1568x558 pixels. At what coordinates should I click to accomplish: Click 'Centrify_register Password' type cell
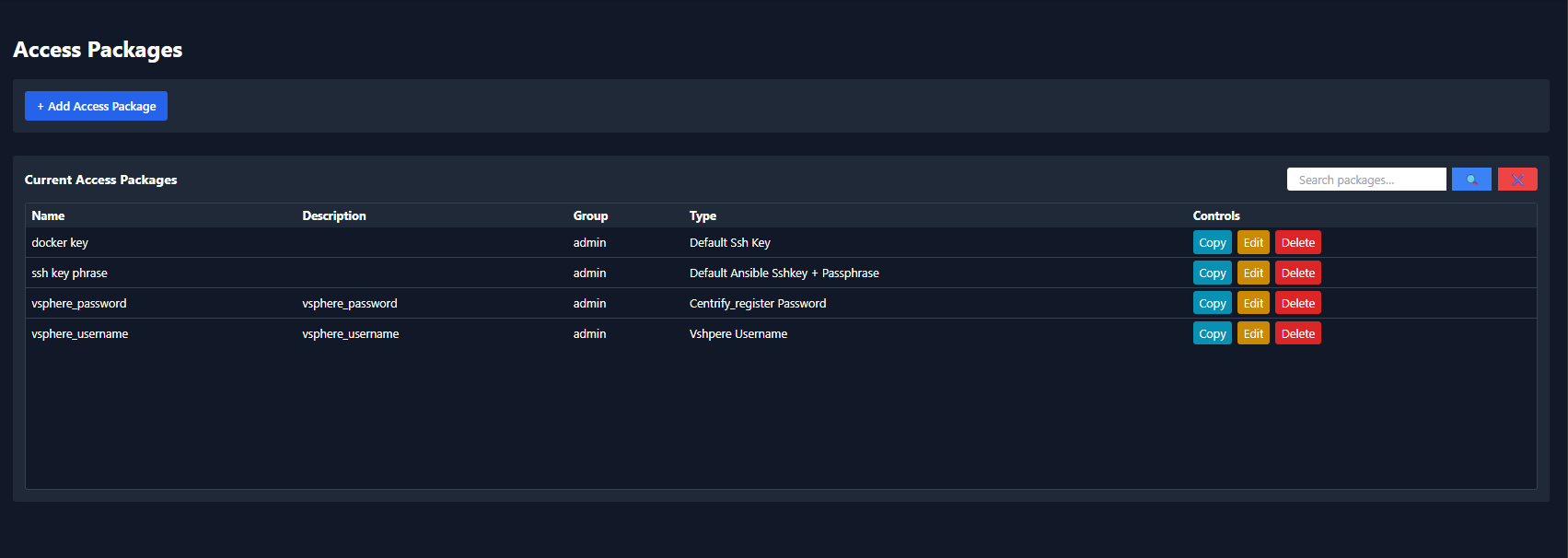(758, 303)
